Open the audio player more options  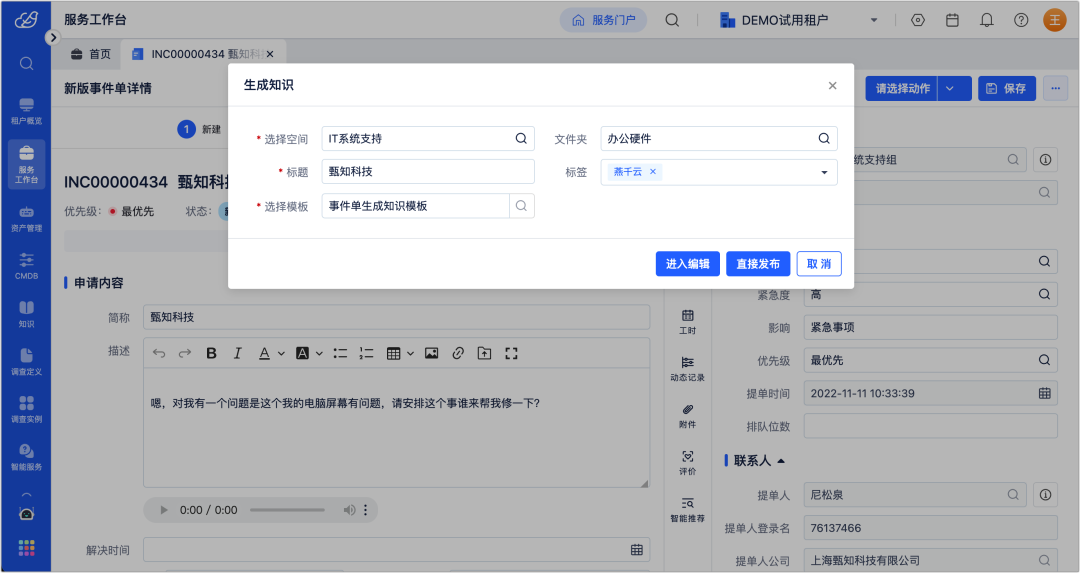[x=366, y=510]
